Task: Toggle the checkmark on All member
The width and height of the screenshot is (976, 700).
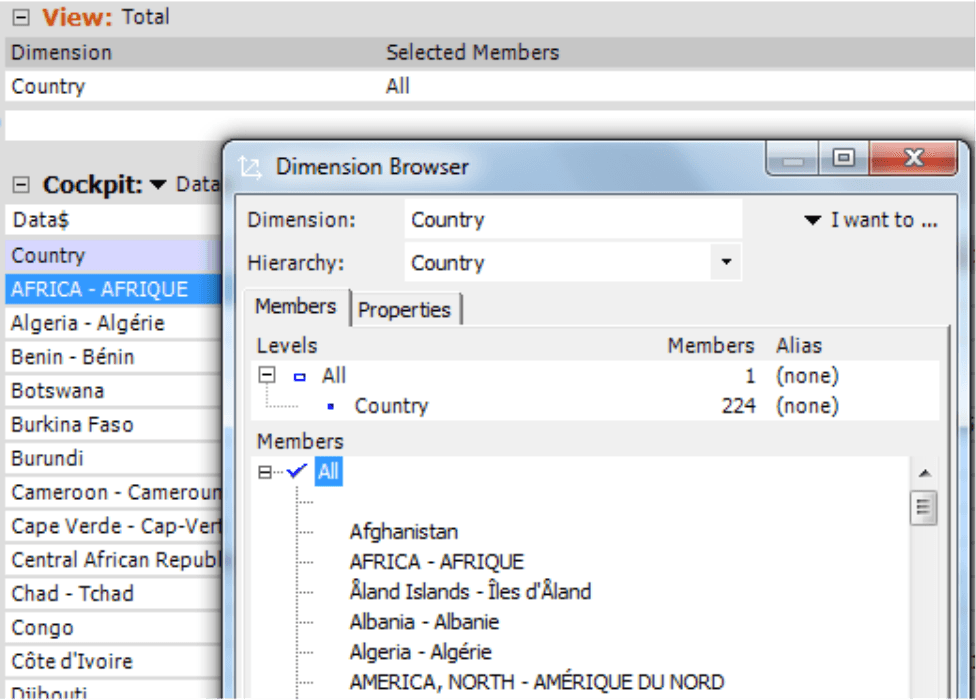Action: (296, 471)
